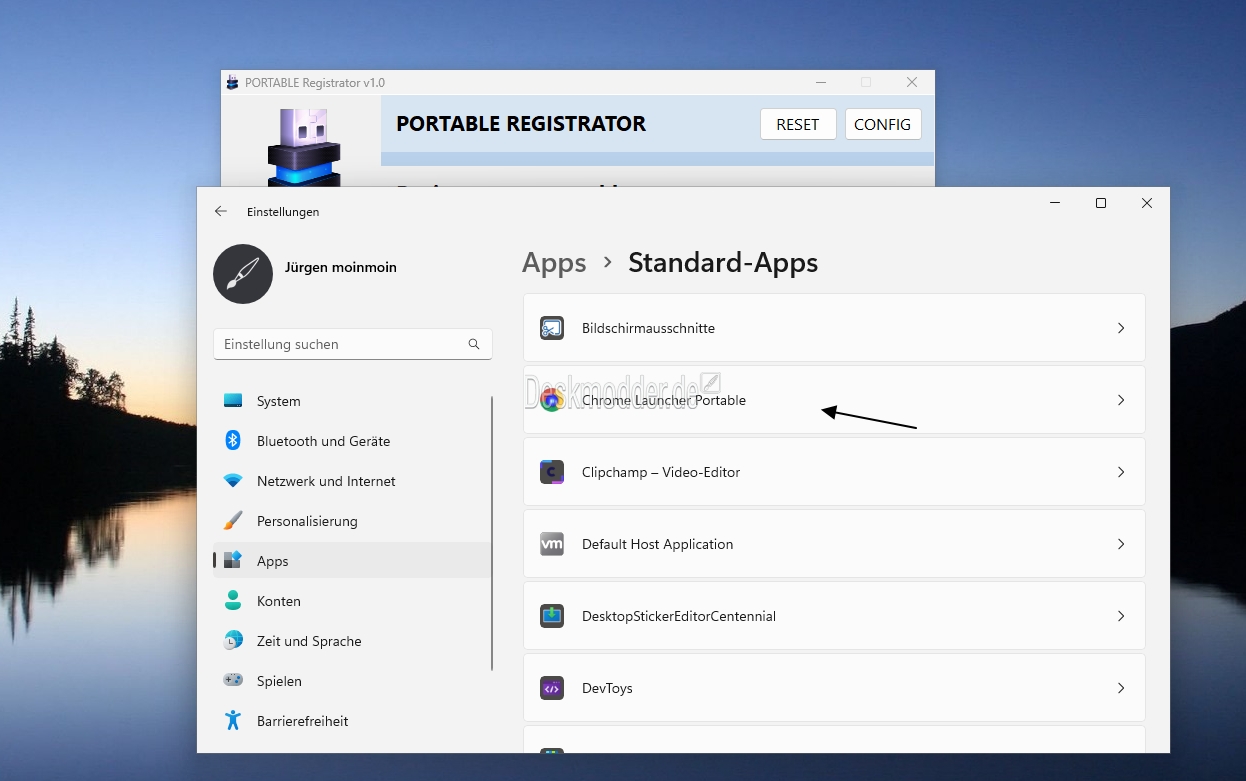Open Bluetooth und Geräte category
Screen dimensions: 1246x781
[352, 441]
